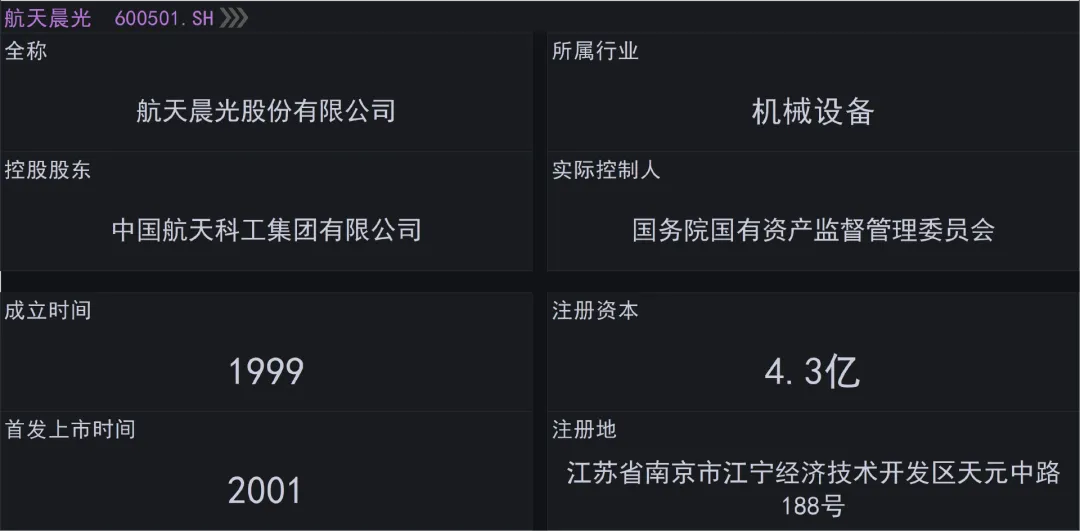
Task: Select industry value 机械设备
Action: (x=813, y=112)
